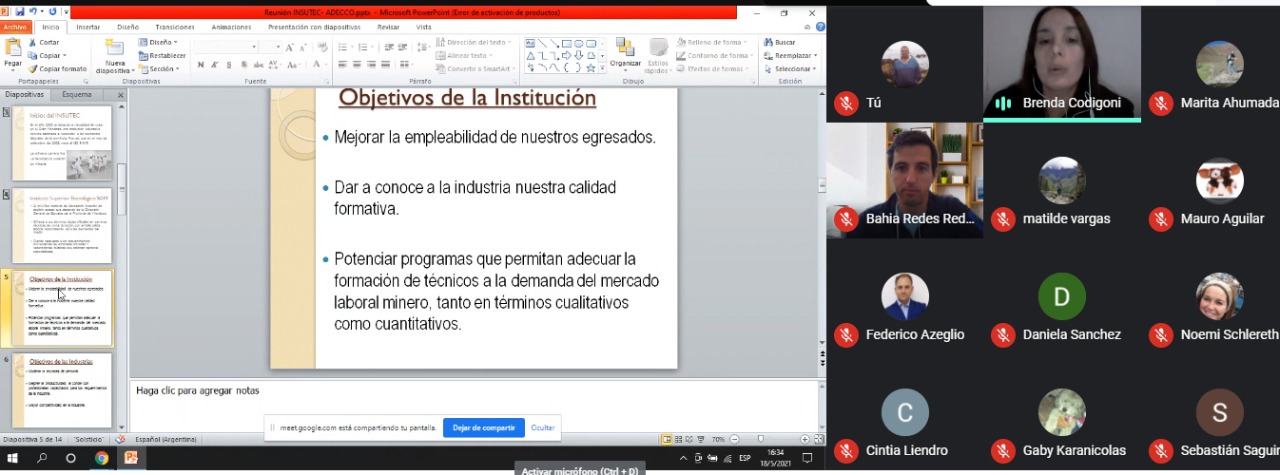Click the Buscar binoculars icon
Viewport: 1280px width, 475px height.
click(766, 42)
